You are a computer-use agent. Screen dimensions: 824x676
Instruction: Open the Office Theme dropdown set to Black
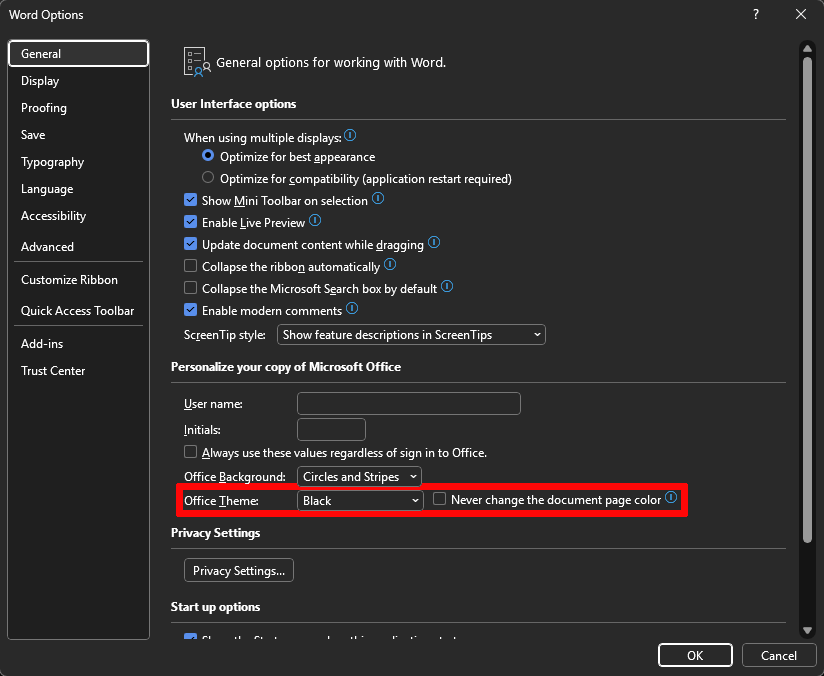360,501
